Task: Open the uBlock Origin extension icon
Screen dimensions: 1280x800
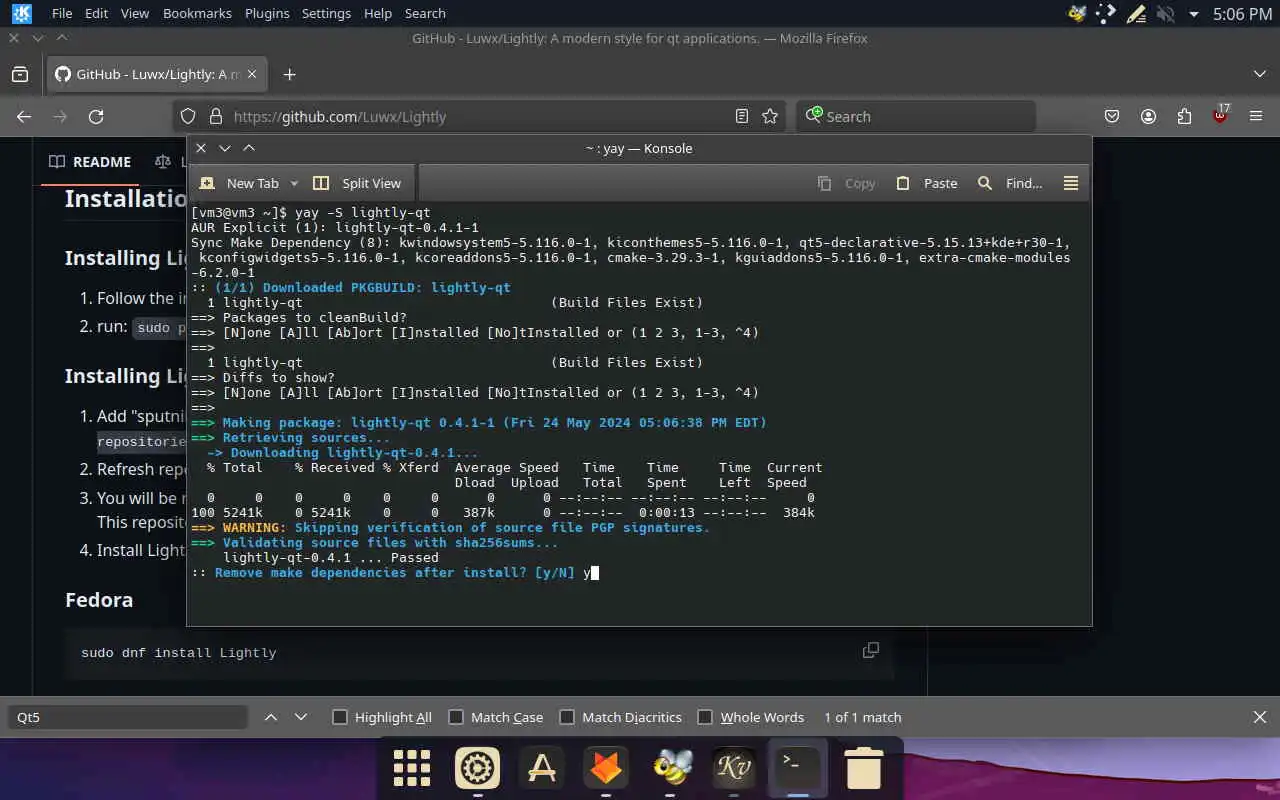Action: (x=1220, y=114)
